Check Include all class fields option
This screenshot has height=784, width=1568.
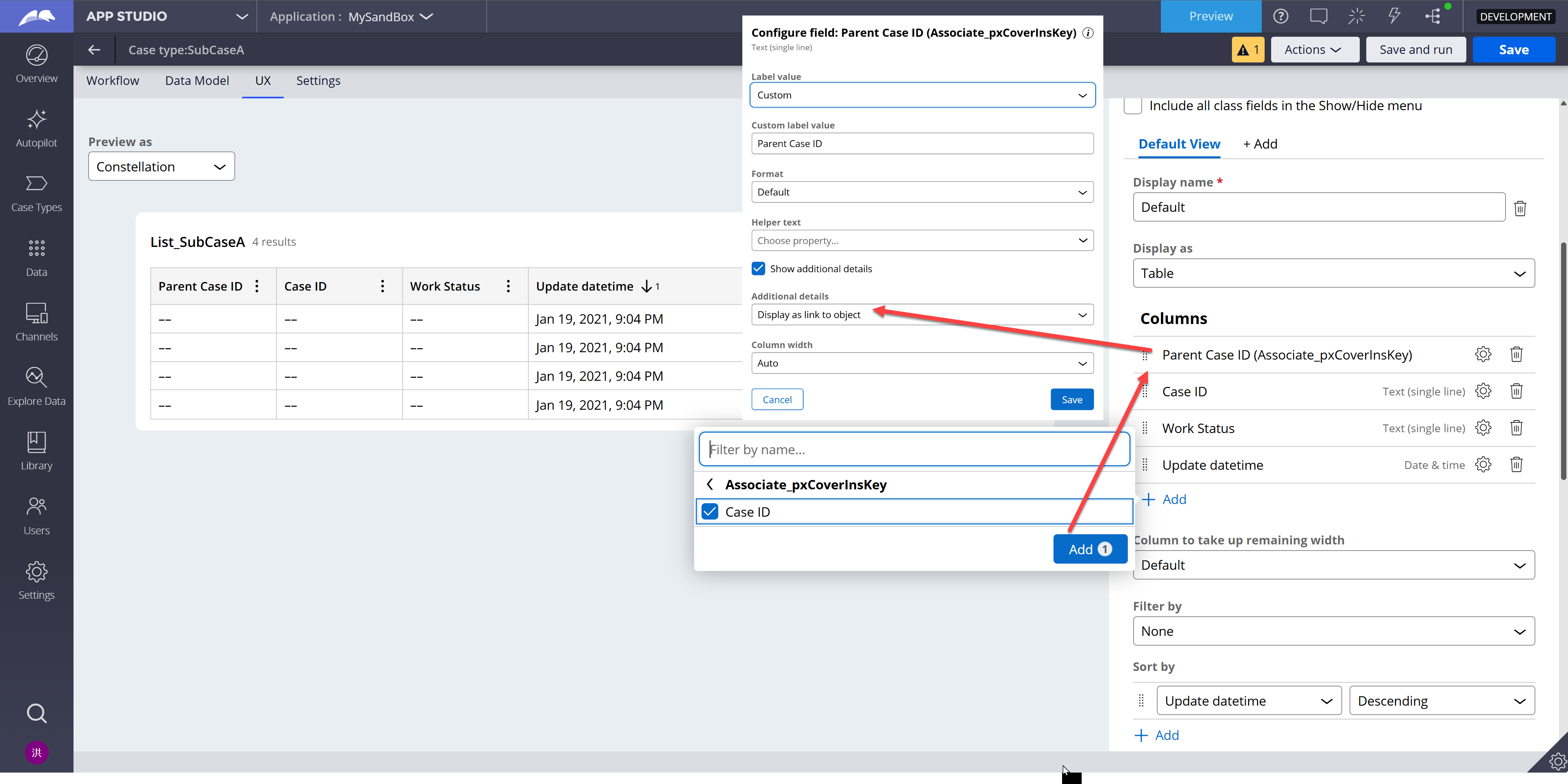coord(1133,106)
